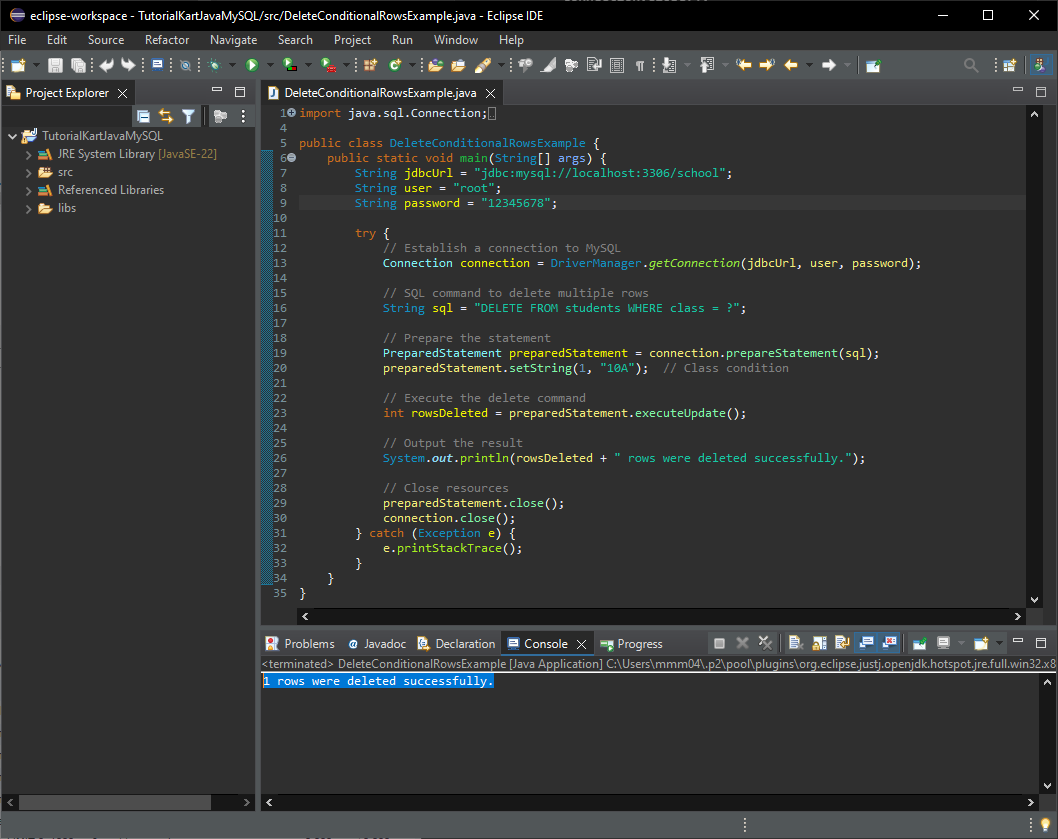Click the Open Perspective icon
This screenshot has width=1058, height=839.
(1009, 65)
